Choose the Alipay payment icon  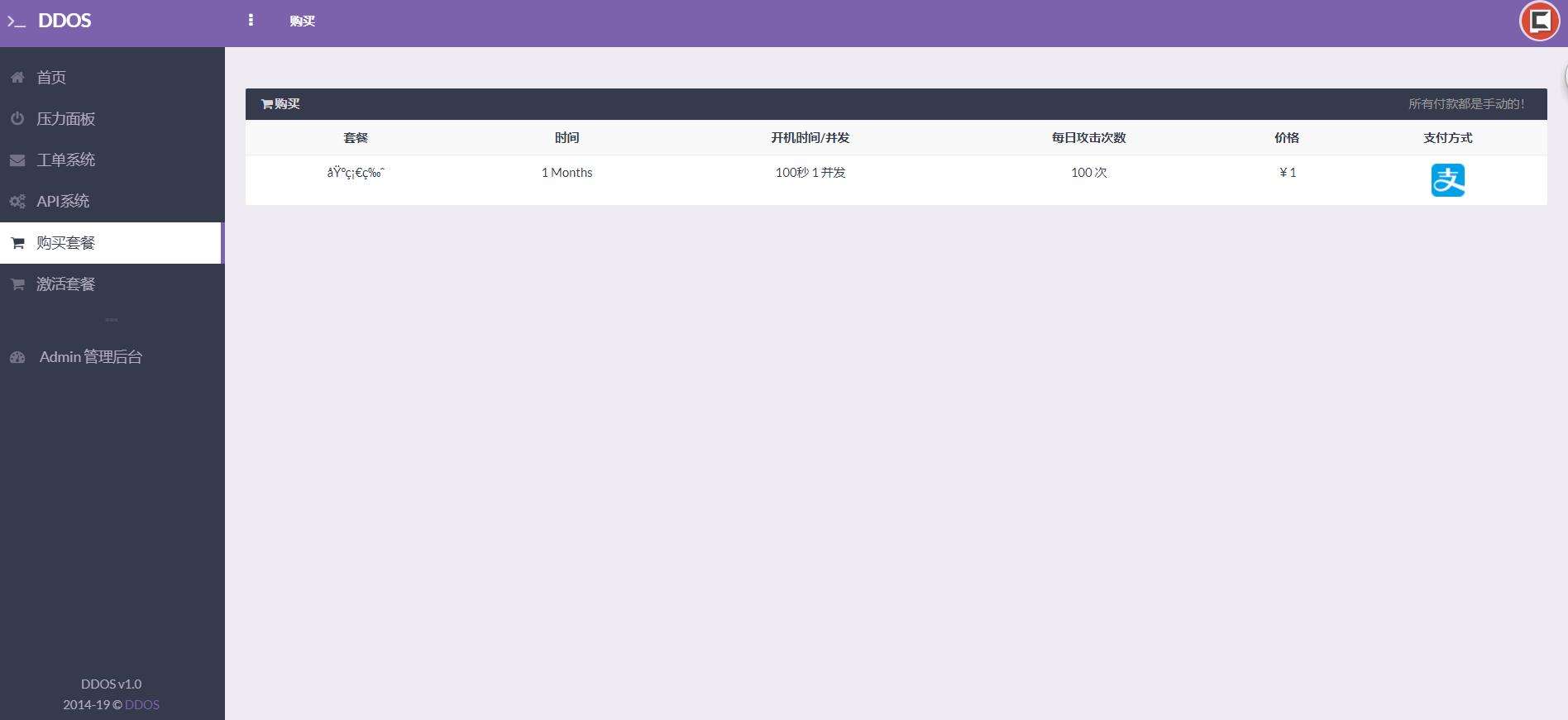coord(1447,180)
